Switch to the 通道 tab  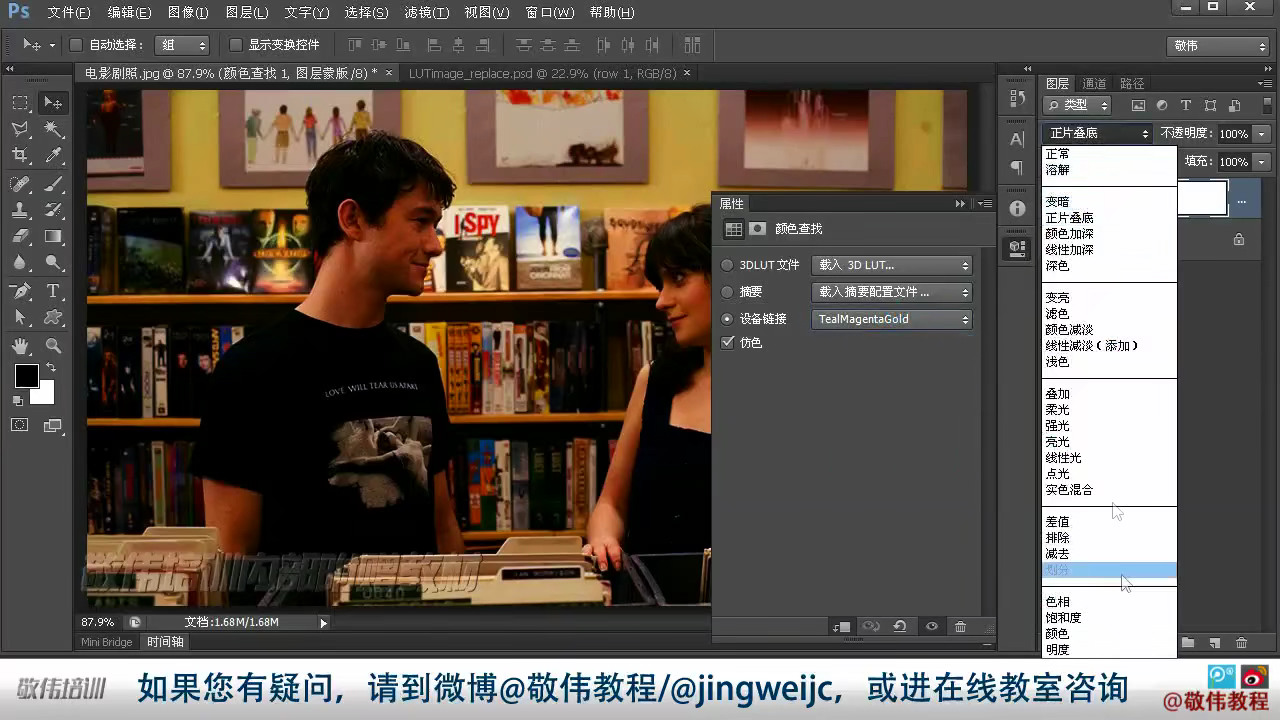tap(1094, 84)
